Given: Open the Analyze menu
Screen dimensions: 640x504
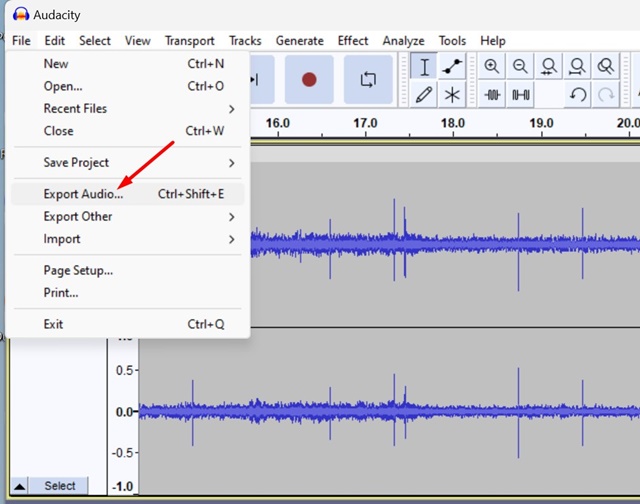Looking at the screenshot, I should click(x=403, y=41).
